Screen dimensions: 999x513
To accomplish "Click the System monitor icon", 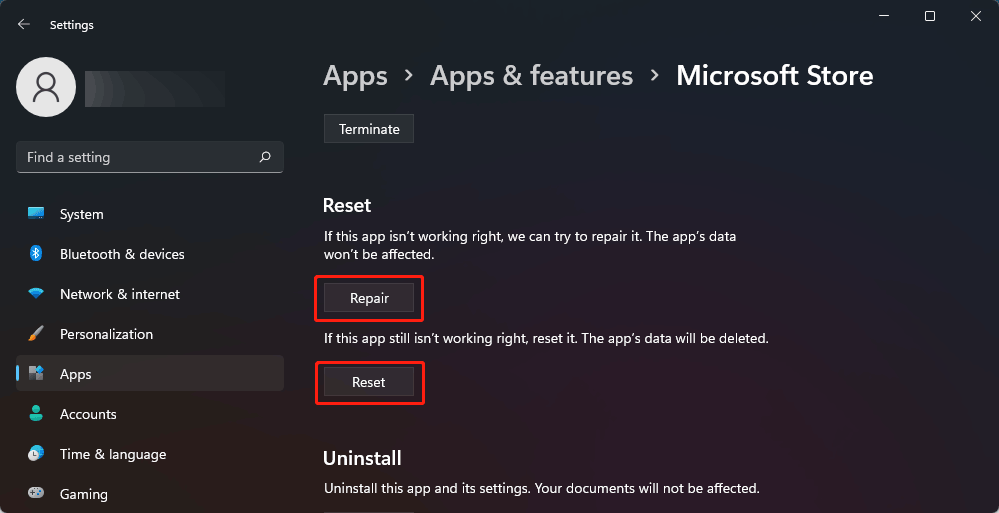I will click(36, 214).
